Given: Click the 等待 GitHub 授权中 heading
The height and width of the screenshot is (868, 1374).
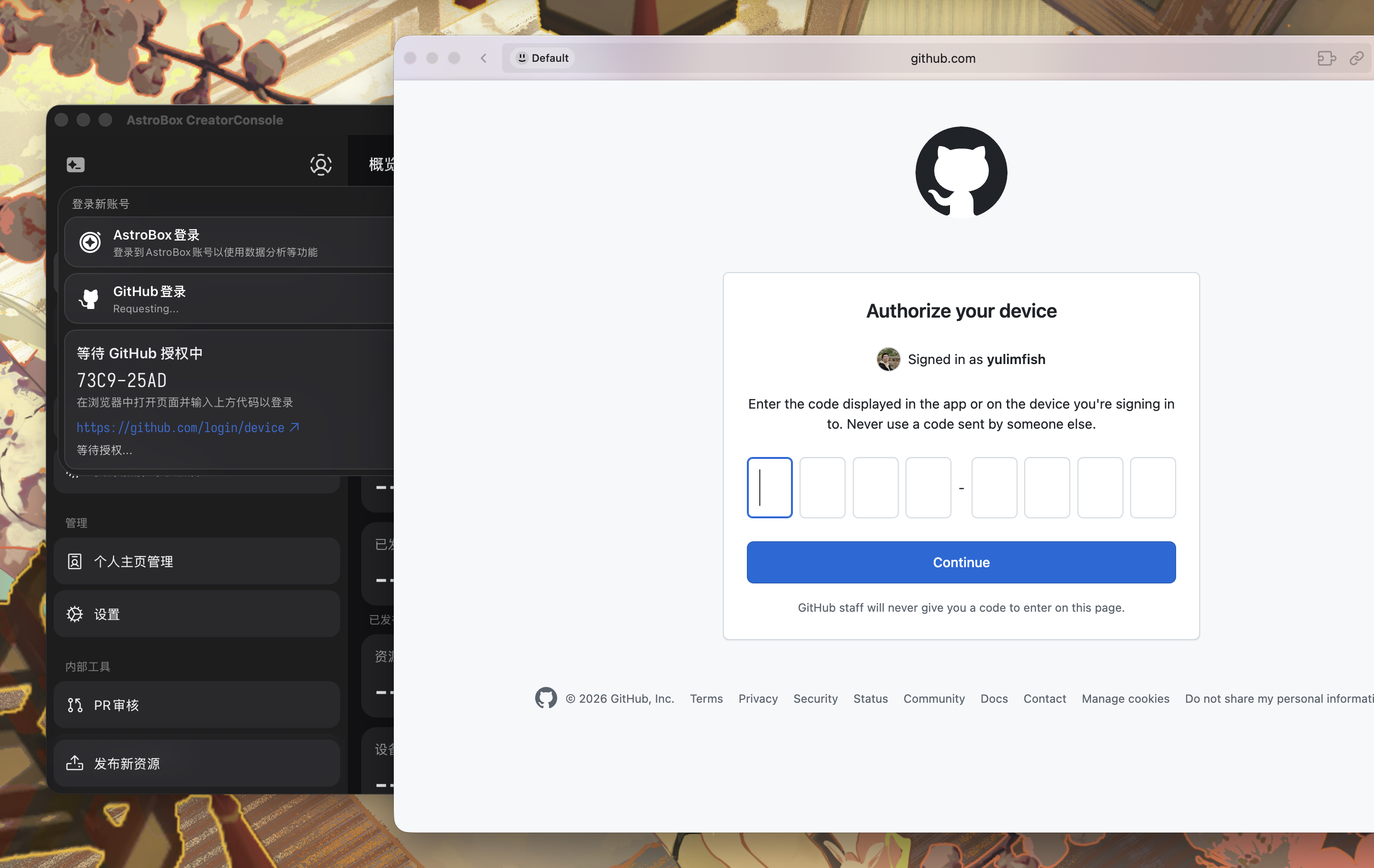Looking at the screenshot, I should 140,353.
